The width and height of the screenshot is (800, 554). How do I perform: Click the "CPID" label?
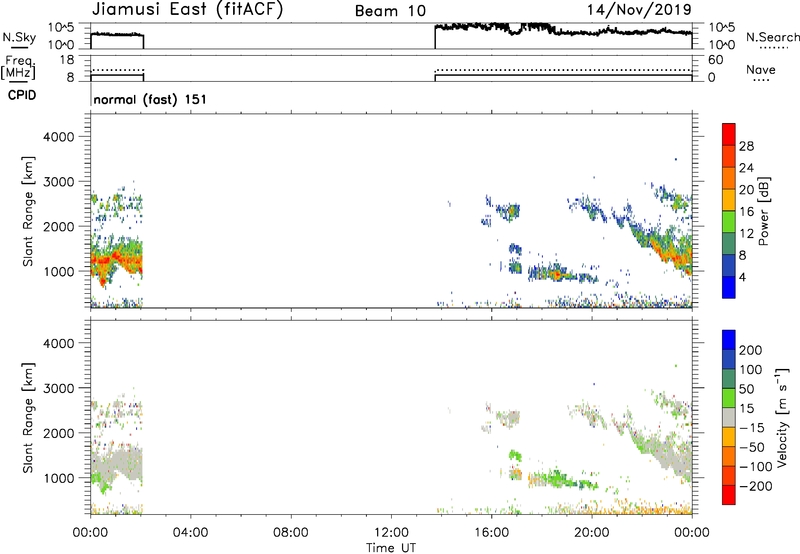click(22, 95)
